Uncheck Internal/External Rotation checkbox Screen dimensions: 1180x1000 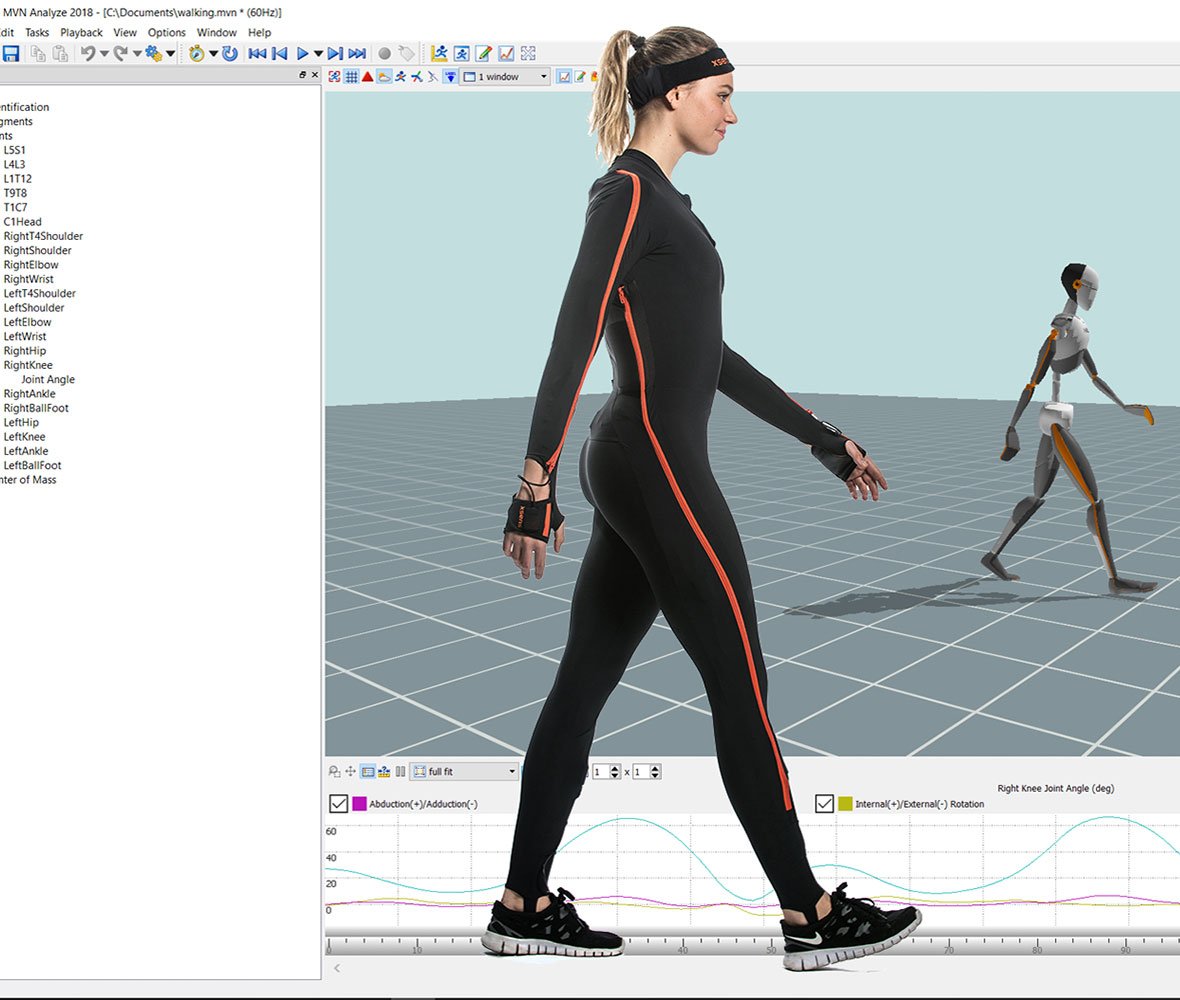pos(824,804)
